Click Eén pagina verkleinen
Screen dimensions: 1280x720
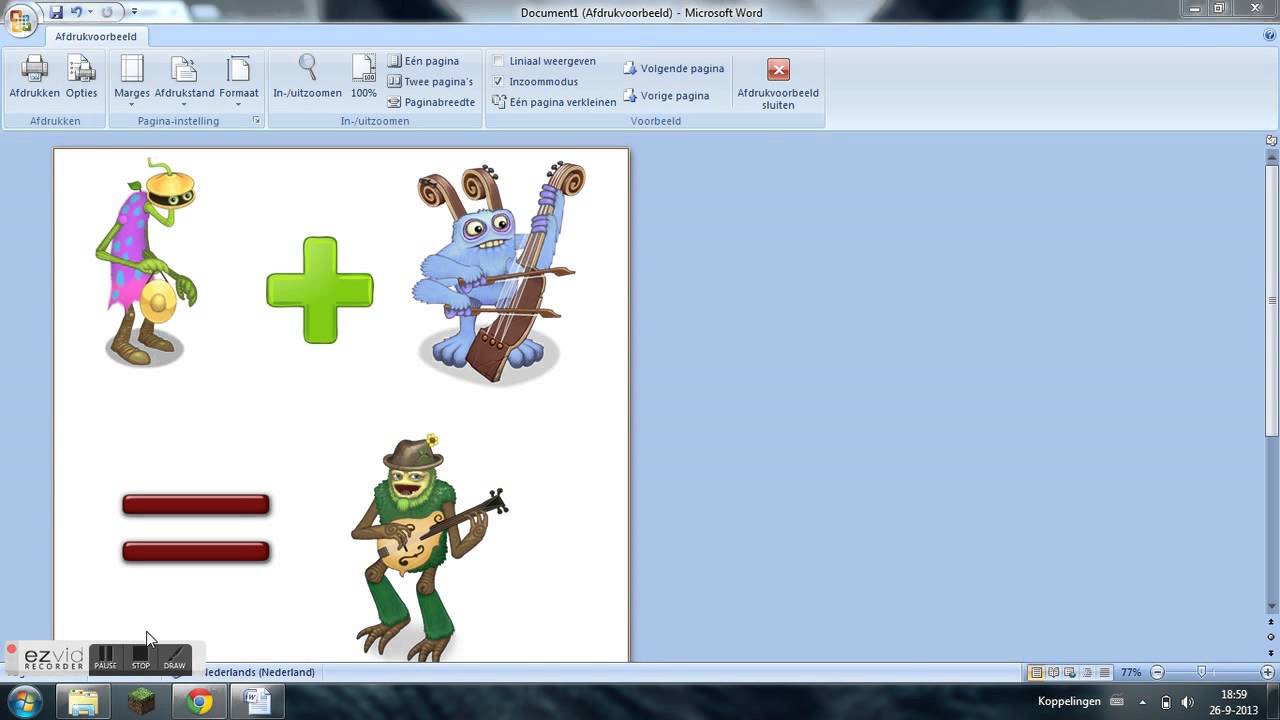click(x=555, y=102)
